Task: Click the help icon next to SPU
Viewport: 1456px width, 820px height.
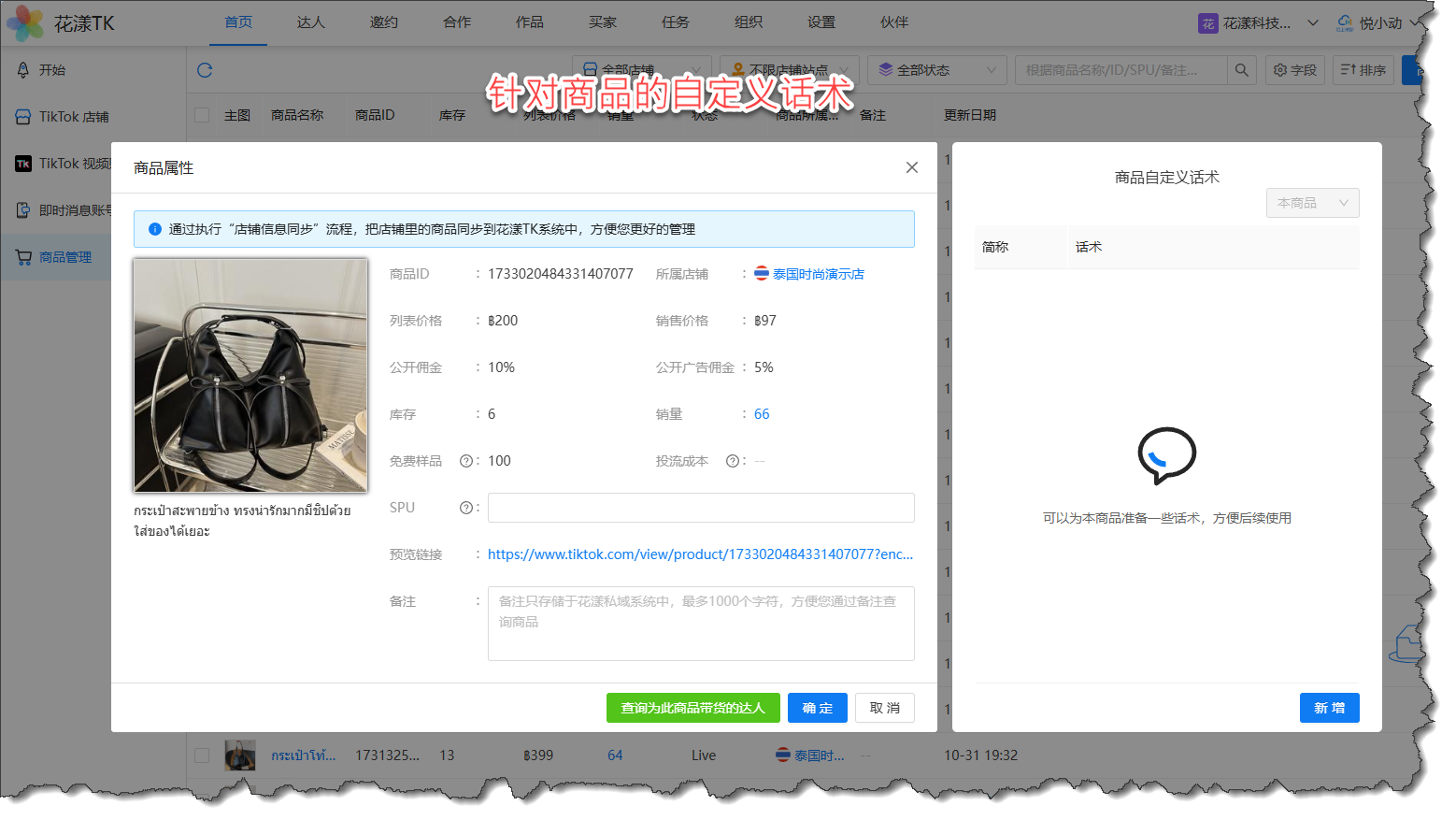Action: coord(465,508)
